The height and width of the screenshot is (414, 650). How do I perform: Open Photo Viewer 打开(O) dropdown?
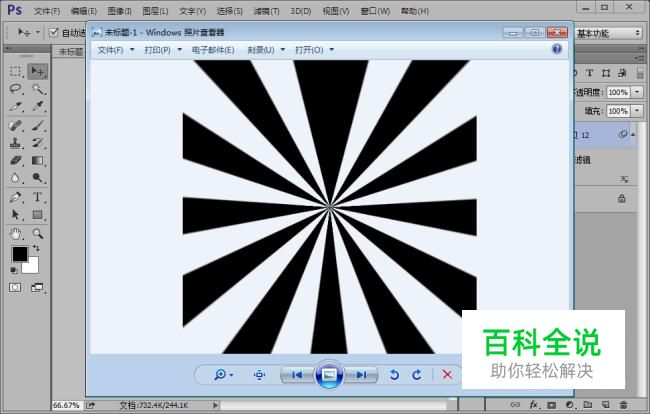(314, 50)
